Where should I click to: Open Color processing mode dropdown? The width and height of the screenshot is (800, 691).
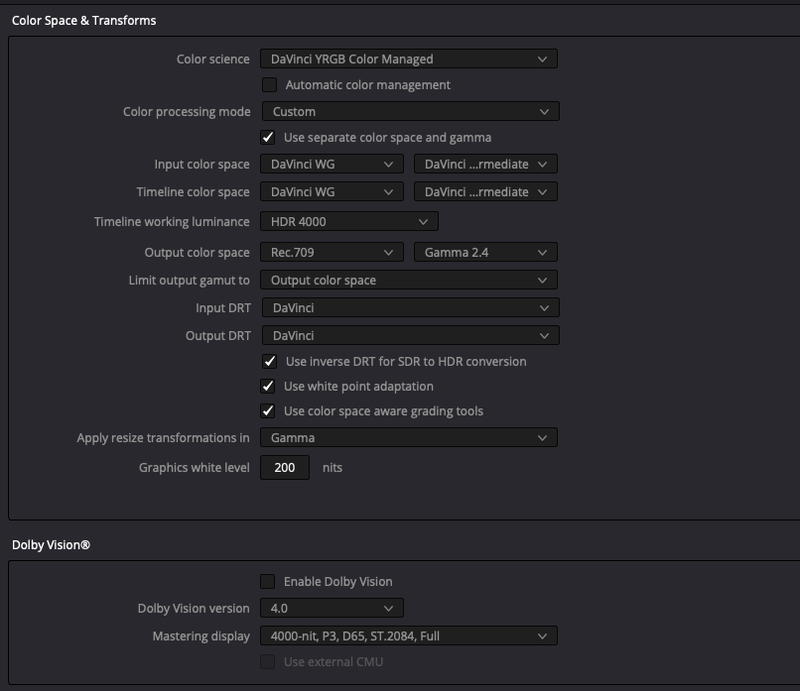click(x=409, y=112)
